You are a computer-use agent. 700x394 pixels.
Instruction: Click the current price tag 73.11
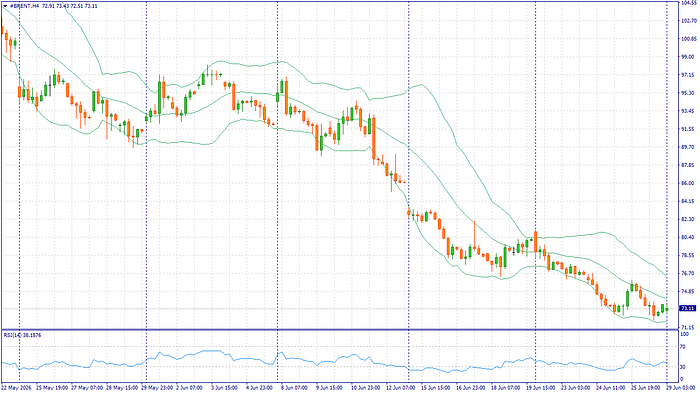point(688,308)
